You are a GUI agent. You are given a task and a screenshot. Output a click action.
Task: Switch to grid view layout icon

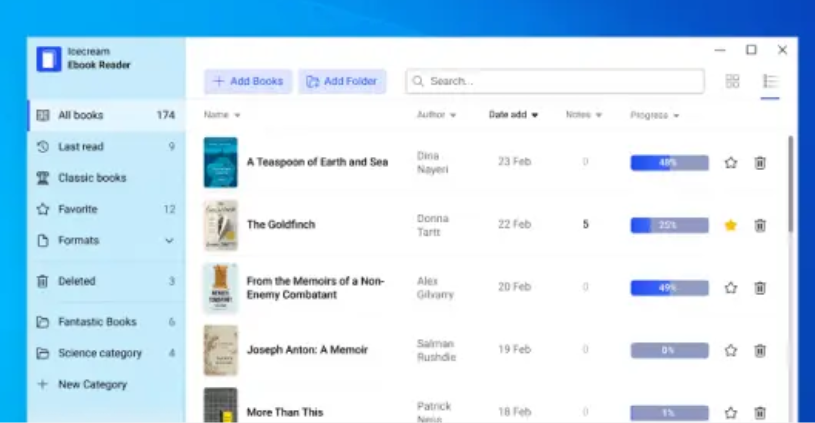tap(732, 81)
